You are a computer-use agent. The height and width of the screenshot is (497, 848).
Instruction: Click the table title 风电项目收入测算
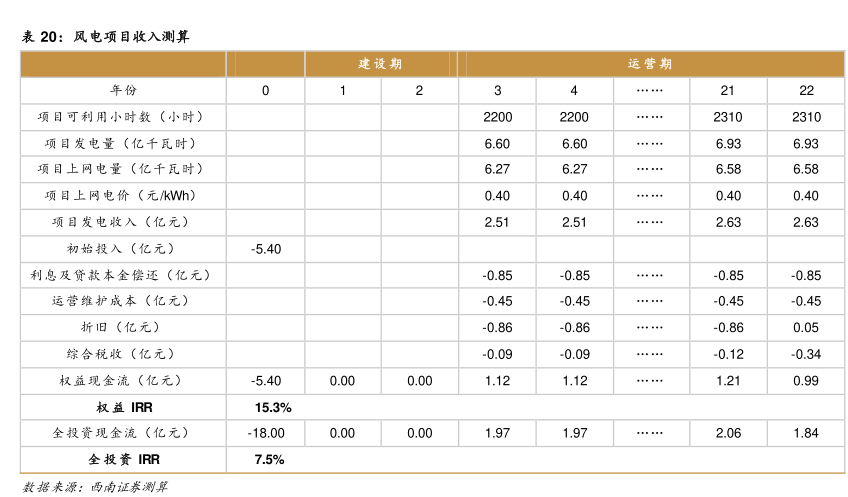pos(105,37)
